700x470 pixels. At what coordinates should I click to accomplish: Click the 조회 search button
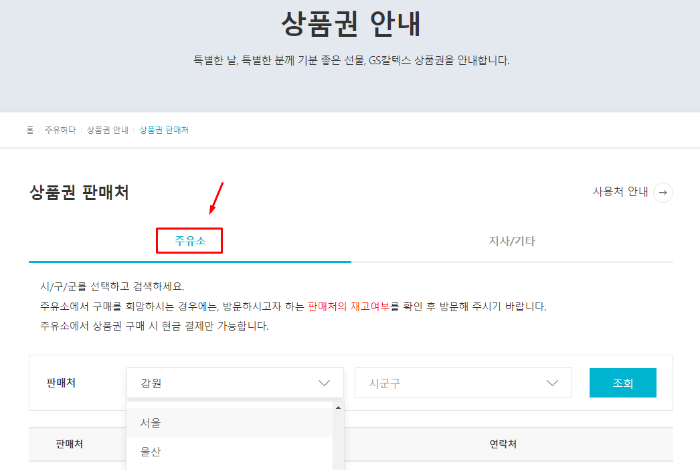pyautogui.click(x=623, y=383)
